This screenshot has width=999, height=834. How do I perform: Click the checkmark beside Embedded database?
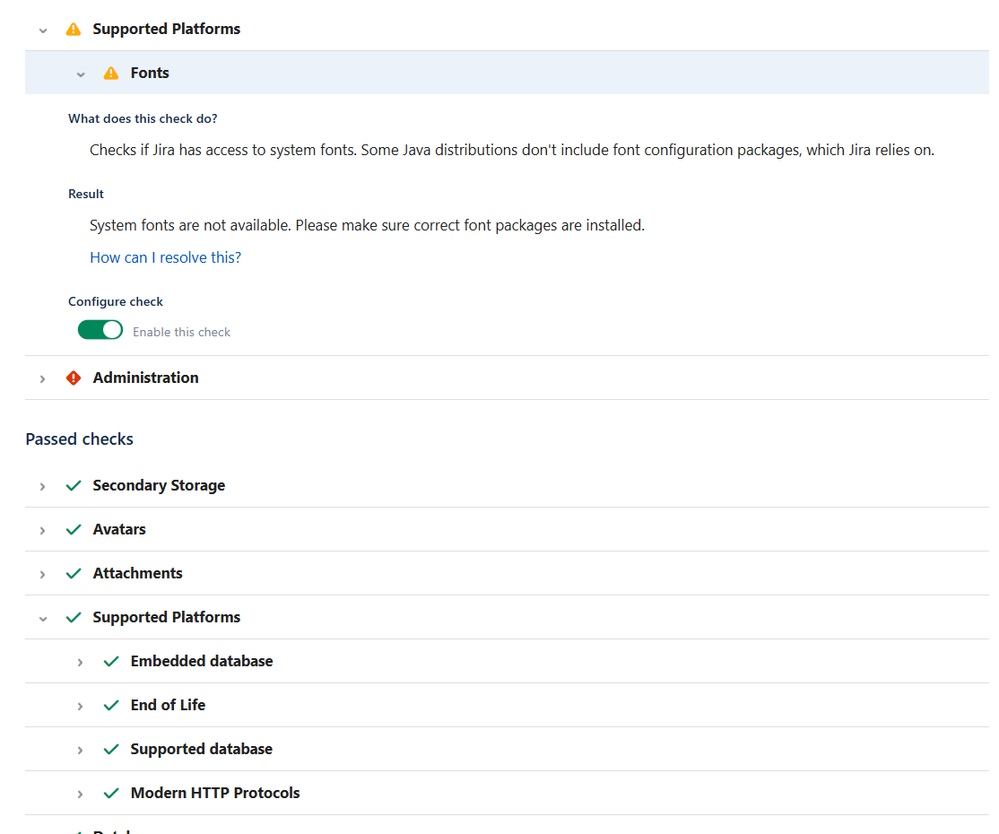point(111,661)
